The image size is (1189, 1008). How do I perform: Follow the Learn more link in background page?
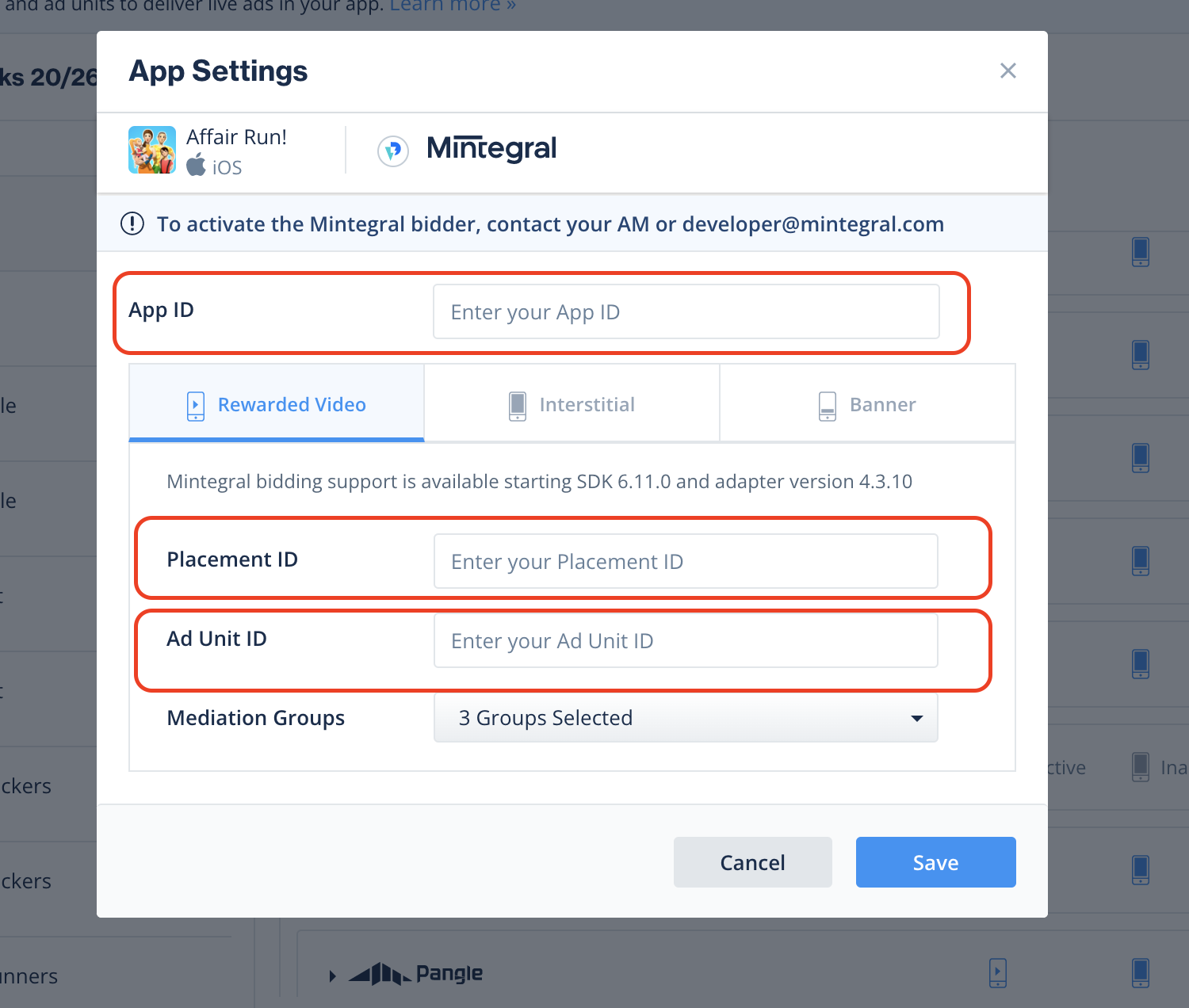[453, 6]
